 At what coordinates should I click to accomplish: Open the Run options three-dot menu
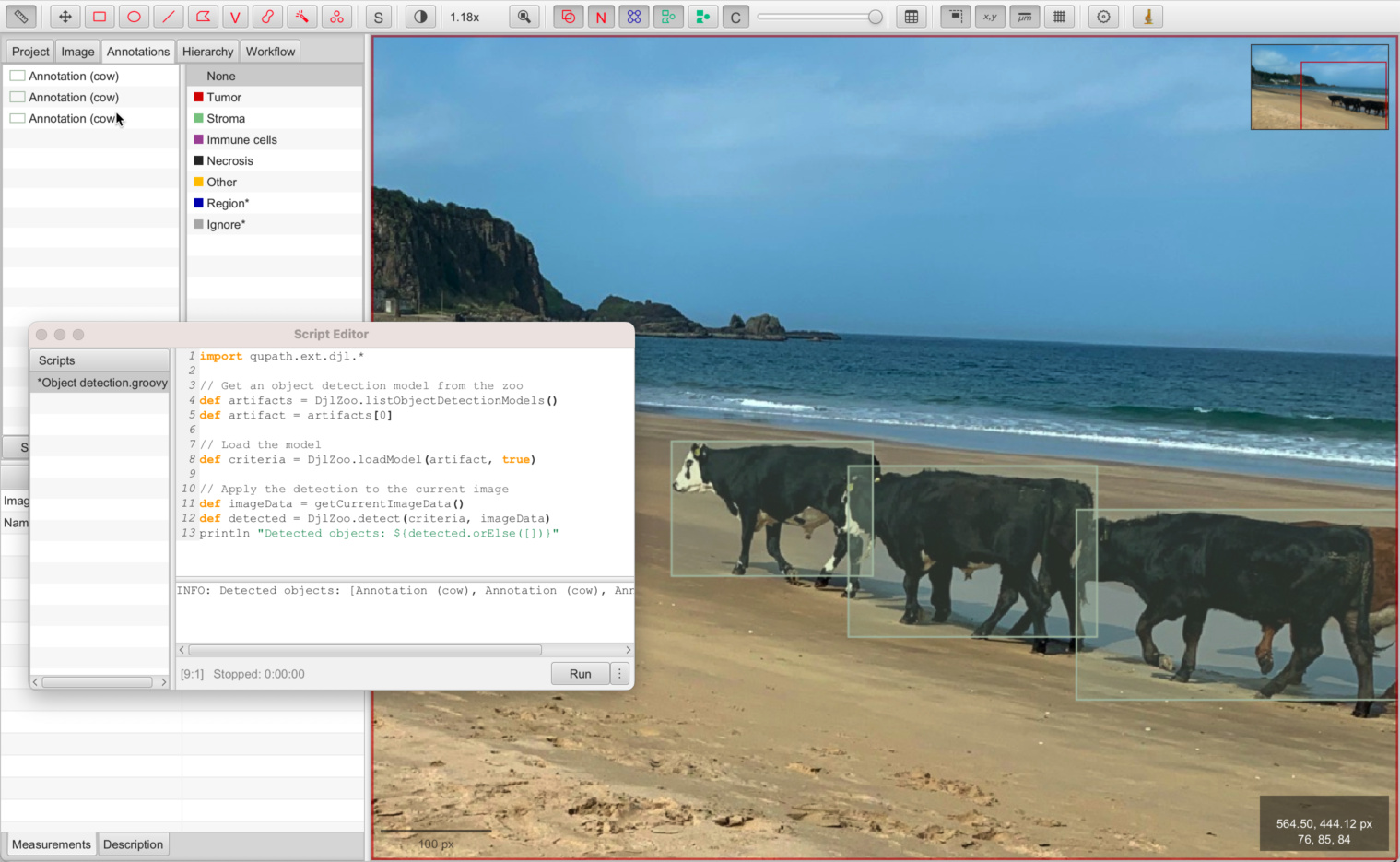[619, 674]
